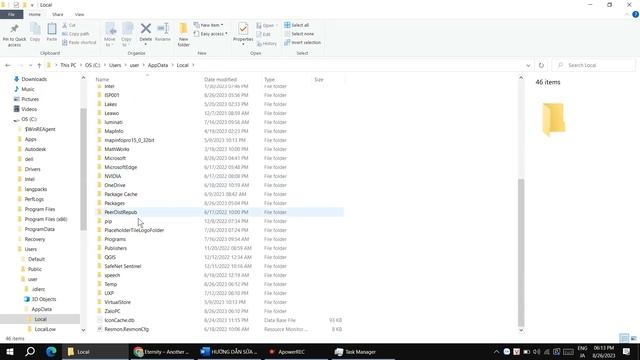Sort by the Type column header
Viewport: 640px width, 360px height.
[269, 80]
